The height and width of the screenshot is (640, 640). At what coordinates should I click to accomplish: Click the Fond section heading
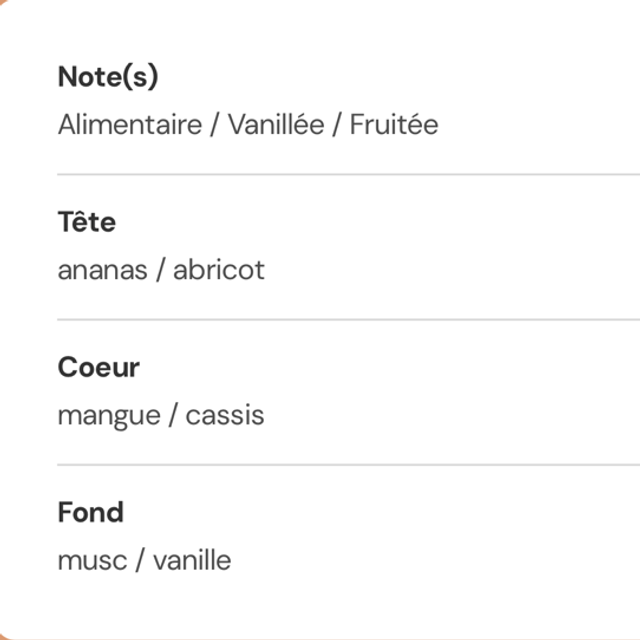click(91, 512)
